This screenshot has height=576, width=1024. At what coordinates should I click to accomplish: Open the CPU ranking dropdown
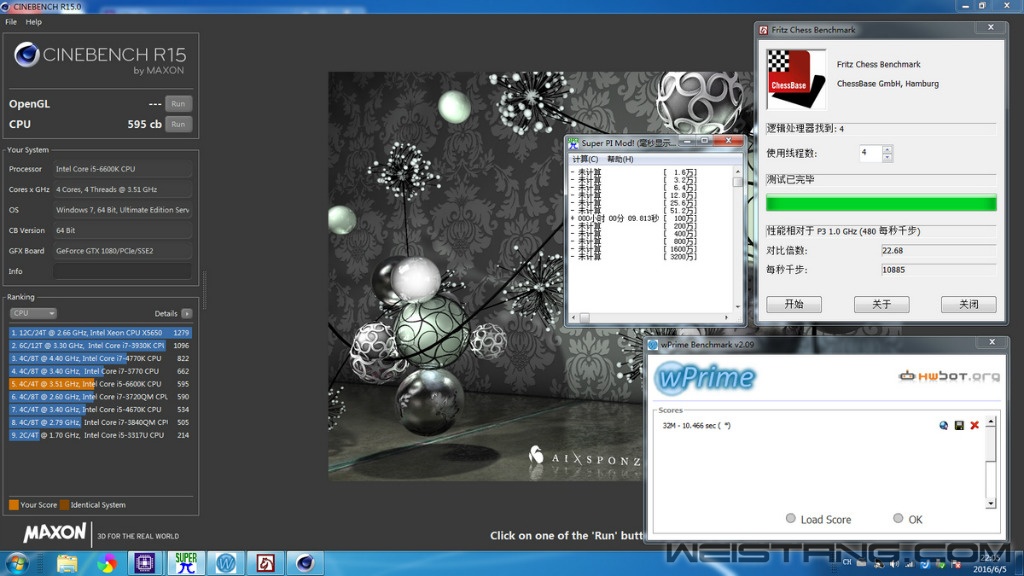[33, 313]
